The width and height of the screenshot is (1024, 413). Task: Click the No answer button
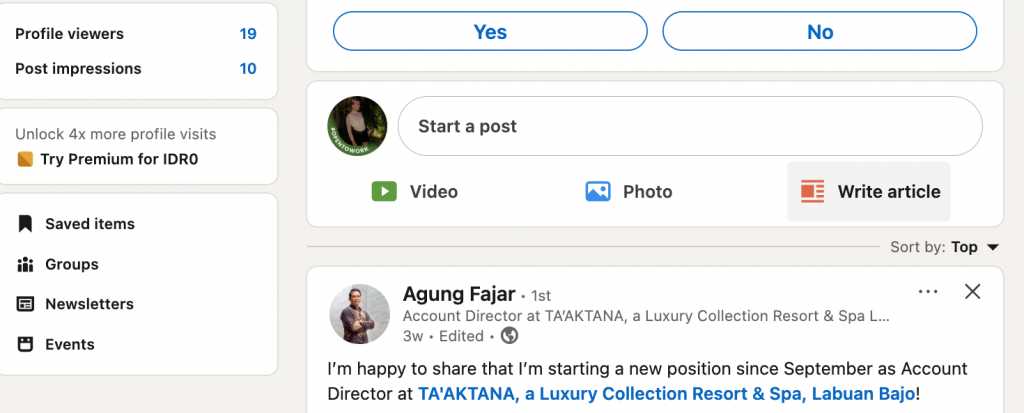click(x=820, y=31)
